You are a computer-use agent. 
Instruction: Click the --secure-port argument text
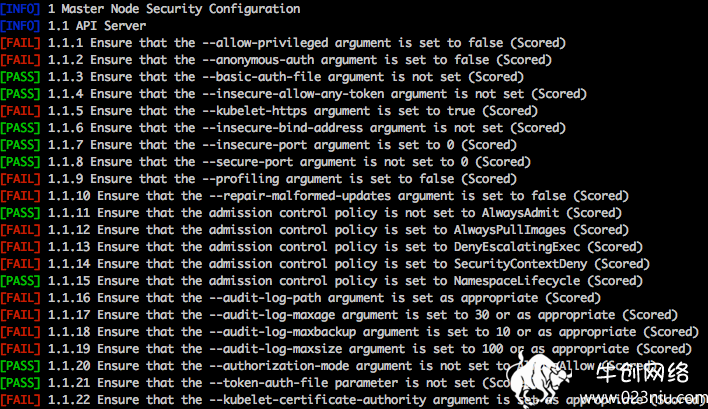click(x=247, y=162)
